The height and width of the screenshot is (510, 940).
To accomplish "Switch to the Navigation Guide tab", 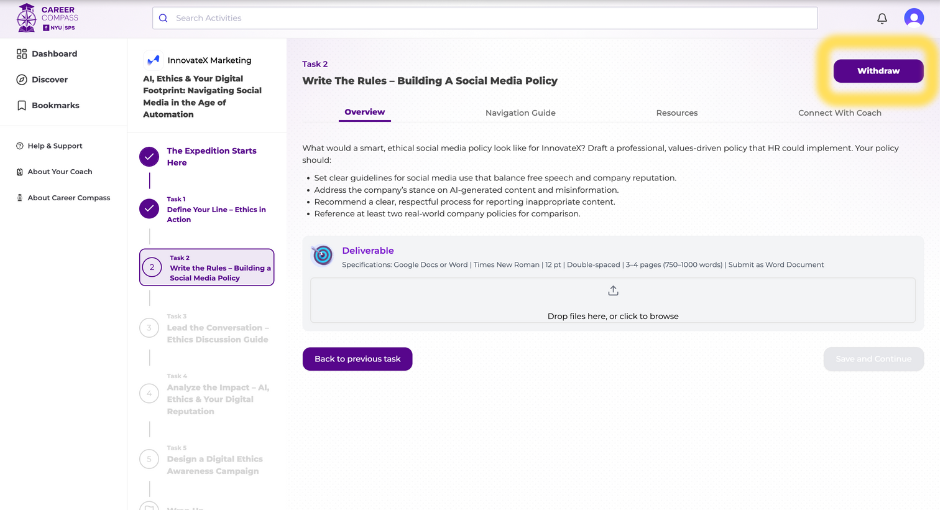I will click(520, 113).
